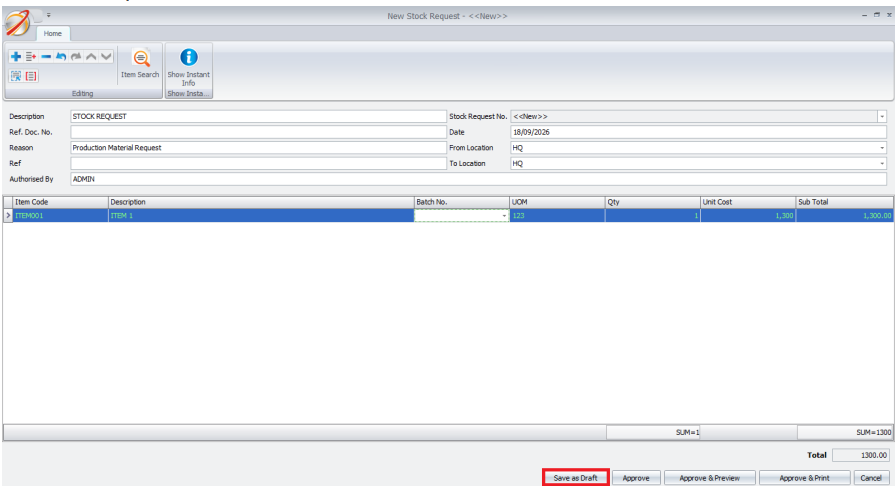This screenshot has height=489, width=896.
Task: Sort by the Unit Cost column header
Action: (x=748, y=202)
